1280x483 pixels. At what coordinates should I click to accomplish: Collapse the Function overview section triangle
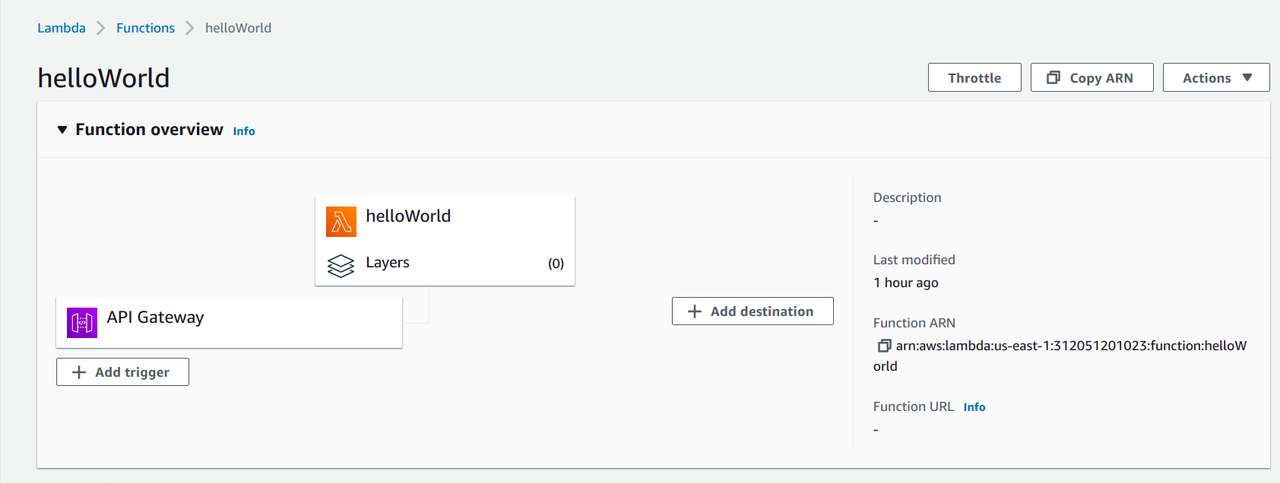[62, 130]
